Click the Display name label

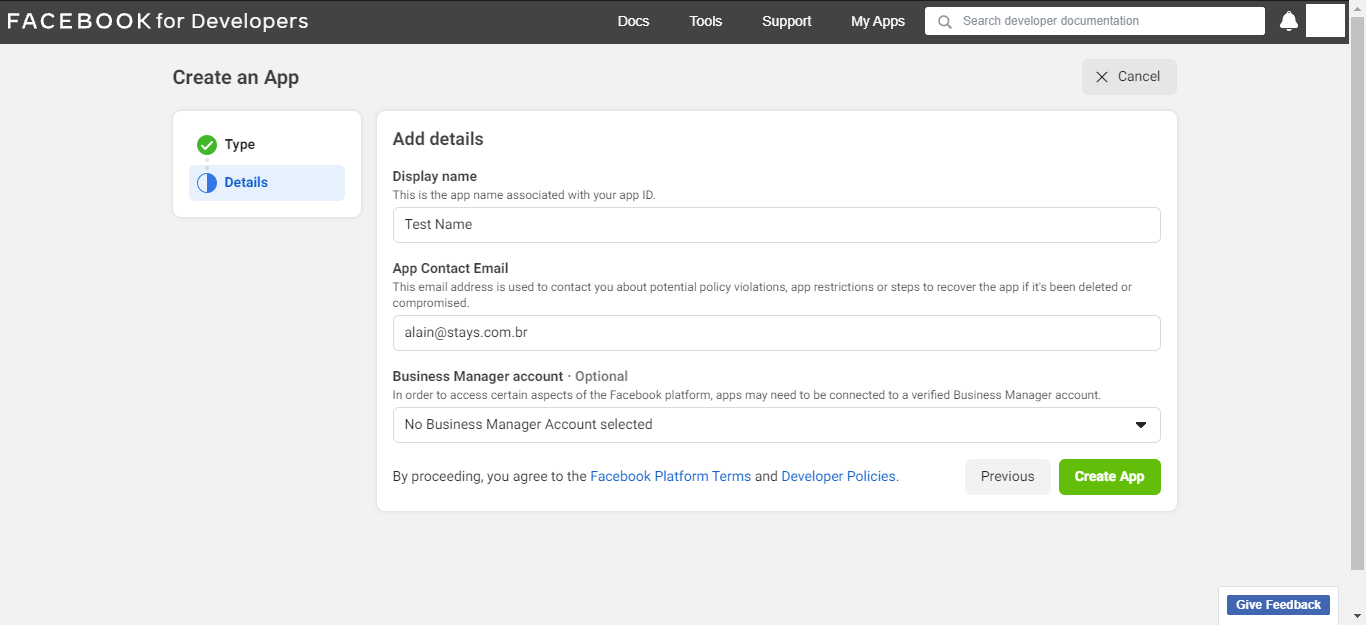(434, 177)
